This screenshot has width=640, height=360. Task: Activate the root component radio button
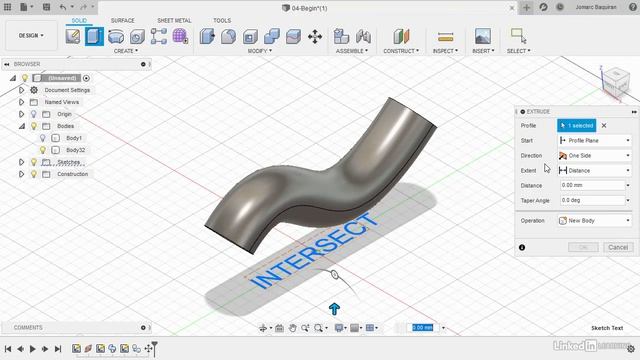tap(86, 78)
